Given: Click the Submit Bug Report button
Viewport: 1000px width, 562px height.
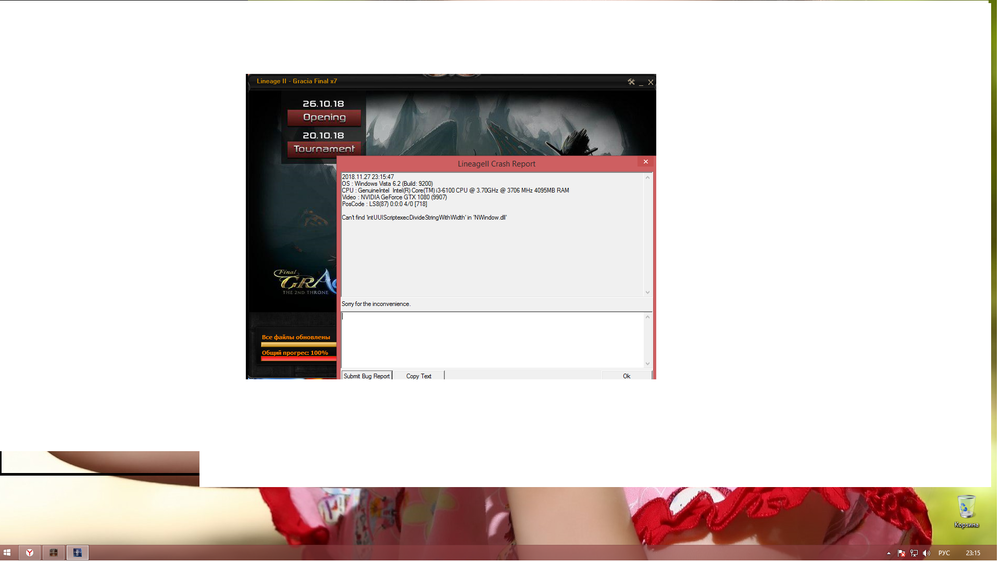Looking at the screenshot, I should 367,376.
